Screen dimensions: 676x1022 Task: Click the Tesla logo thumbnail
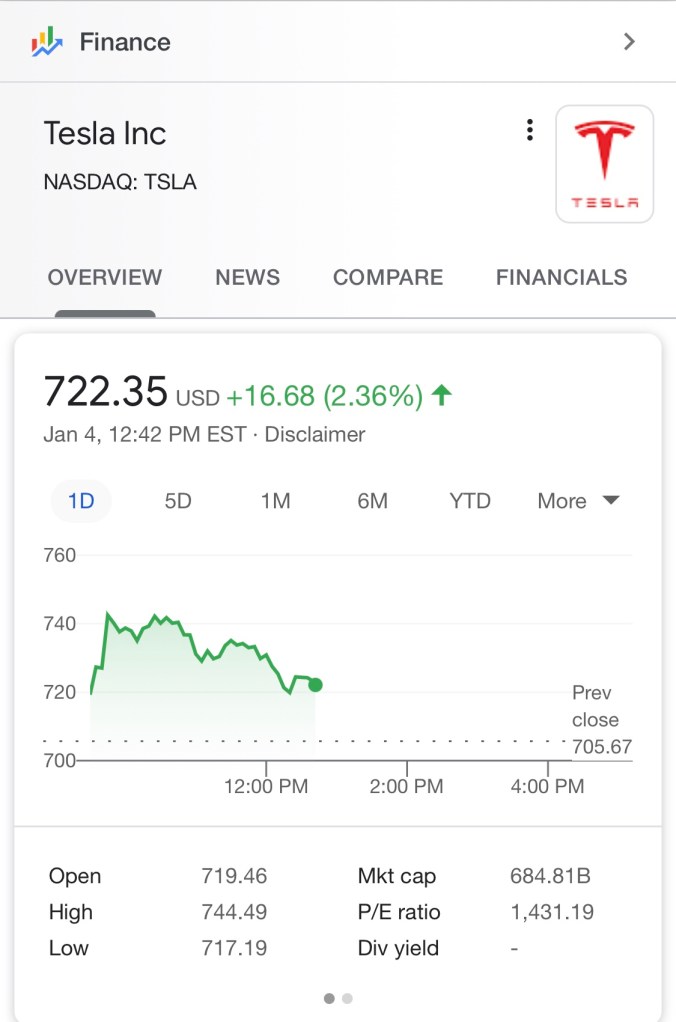(x=604, y=164)
